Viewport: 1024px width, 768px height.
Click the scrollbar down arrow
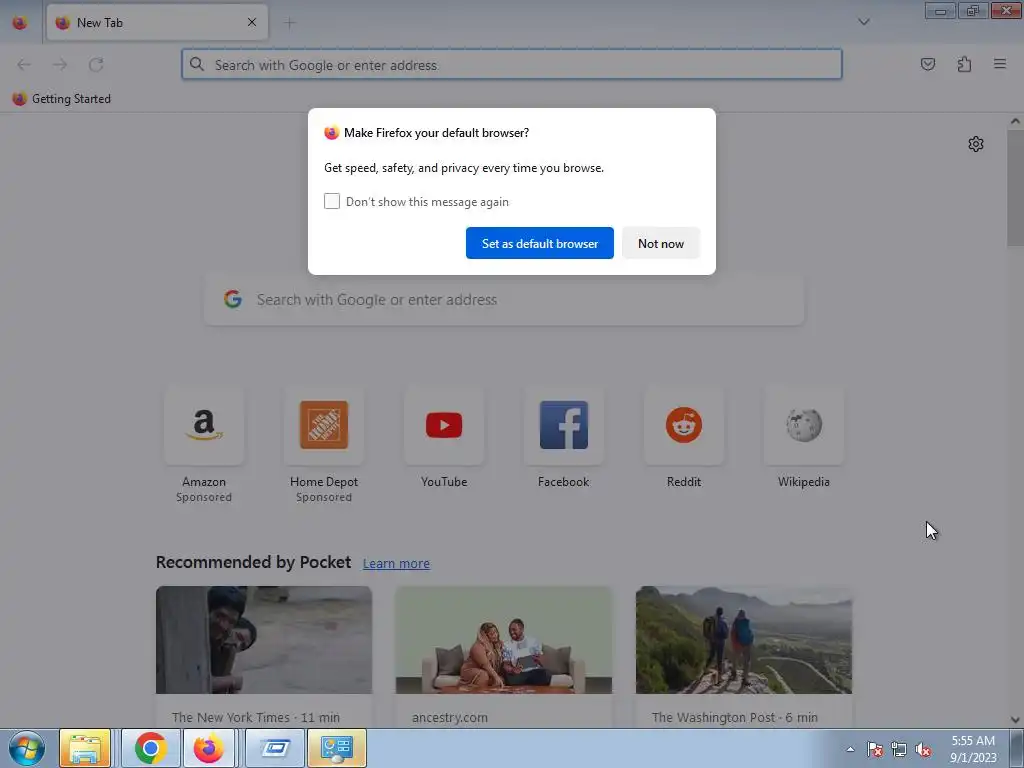pos(1015,720)
